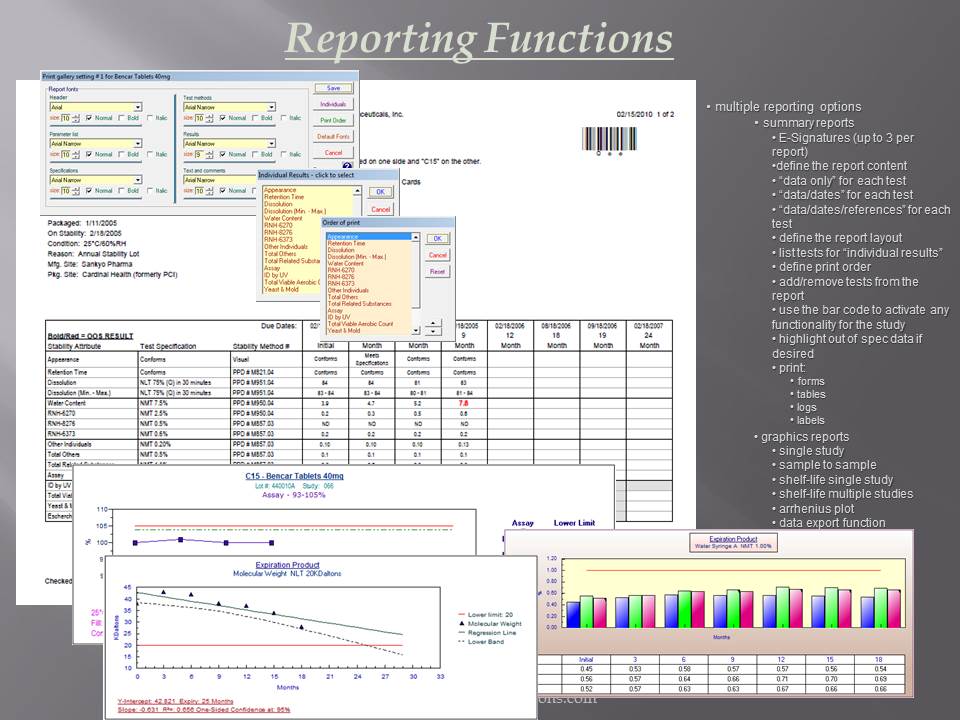The height and width of the screenshot is (720, 960).
Task: Enable Italic for the Results font
Action: 283,155
